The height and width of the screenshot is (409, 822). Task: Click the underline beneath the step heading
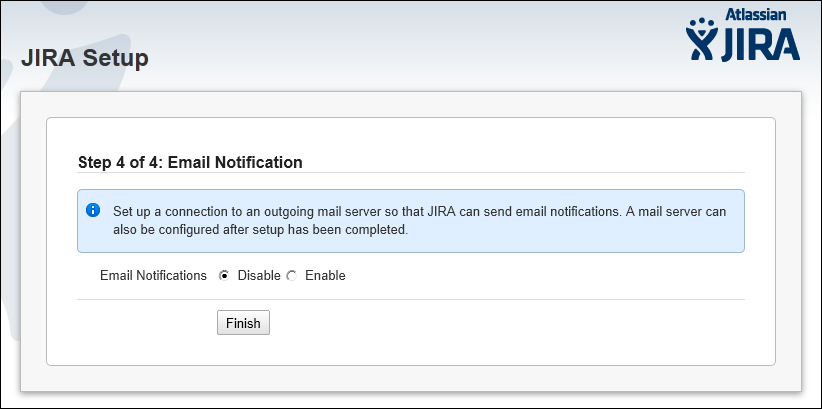pos(410,173)
